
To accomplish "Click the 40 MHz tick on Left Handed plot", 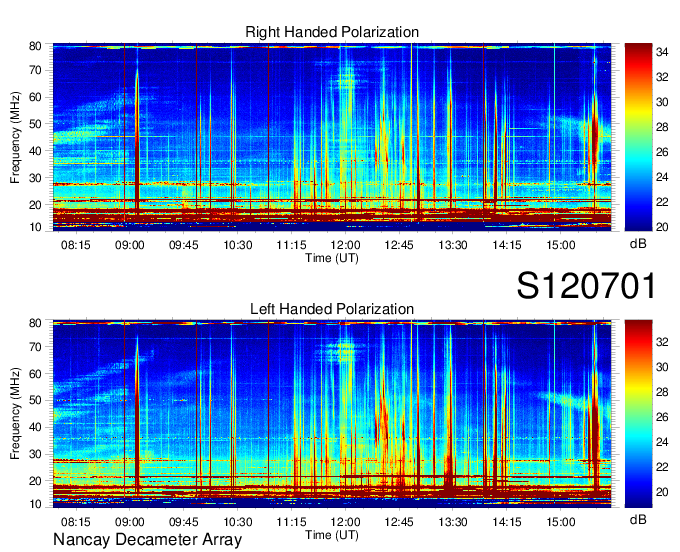I will coord(35,427).
